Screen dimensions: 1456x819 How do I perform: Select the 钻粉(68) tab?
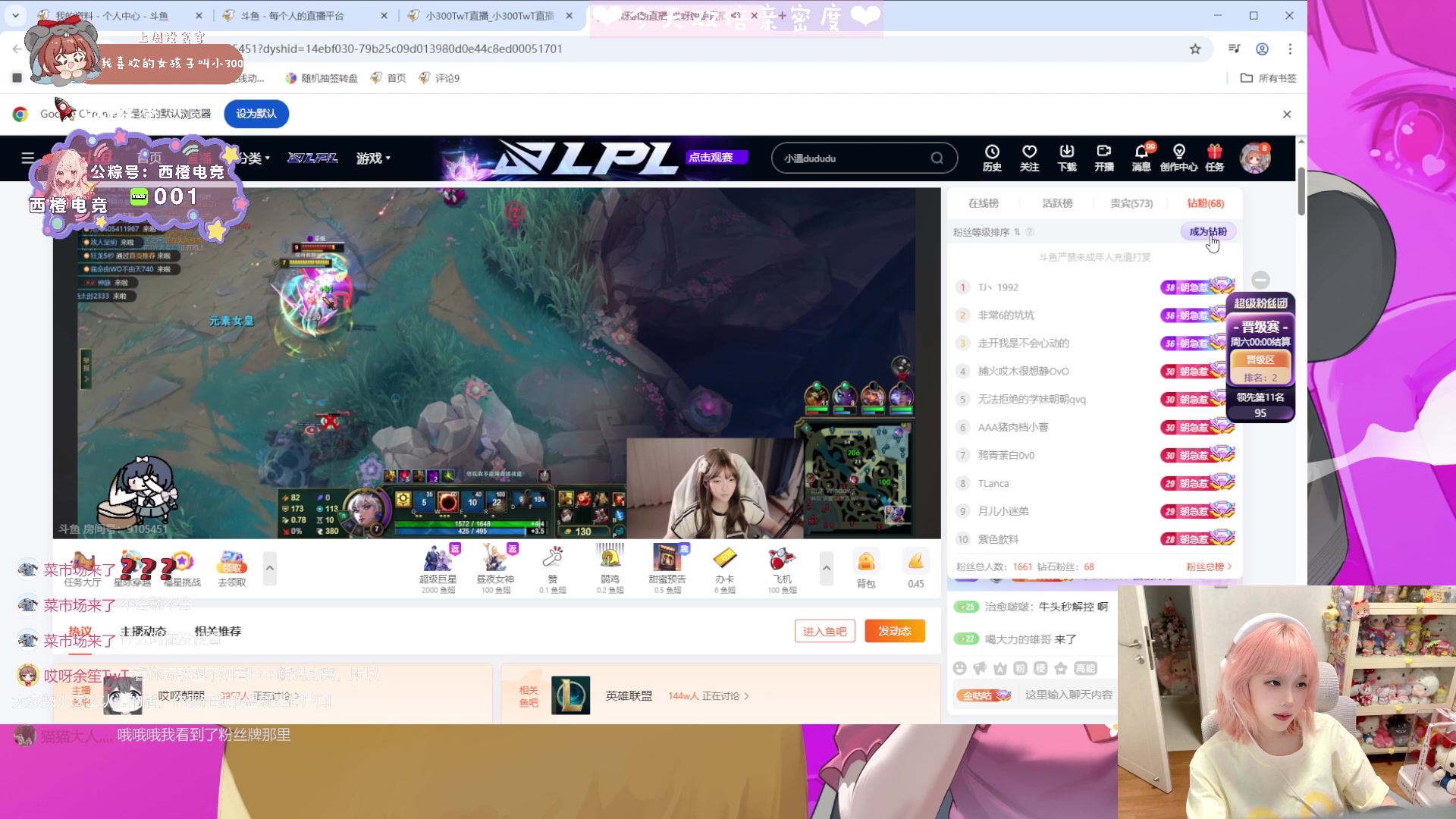click(1206, 203)
